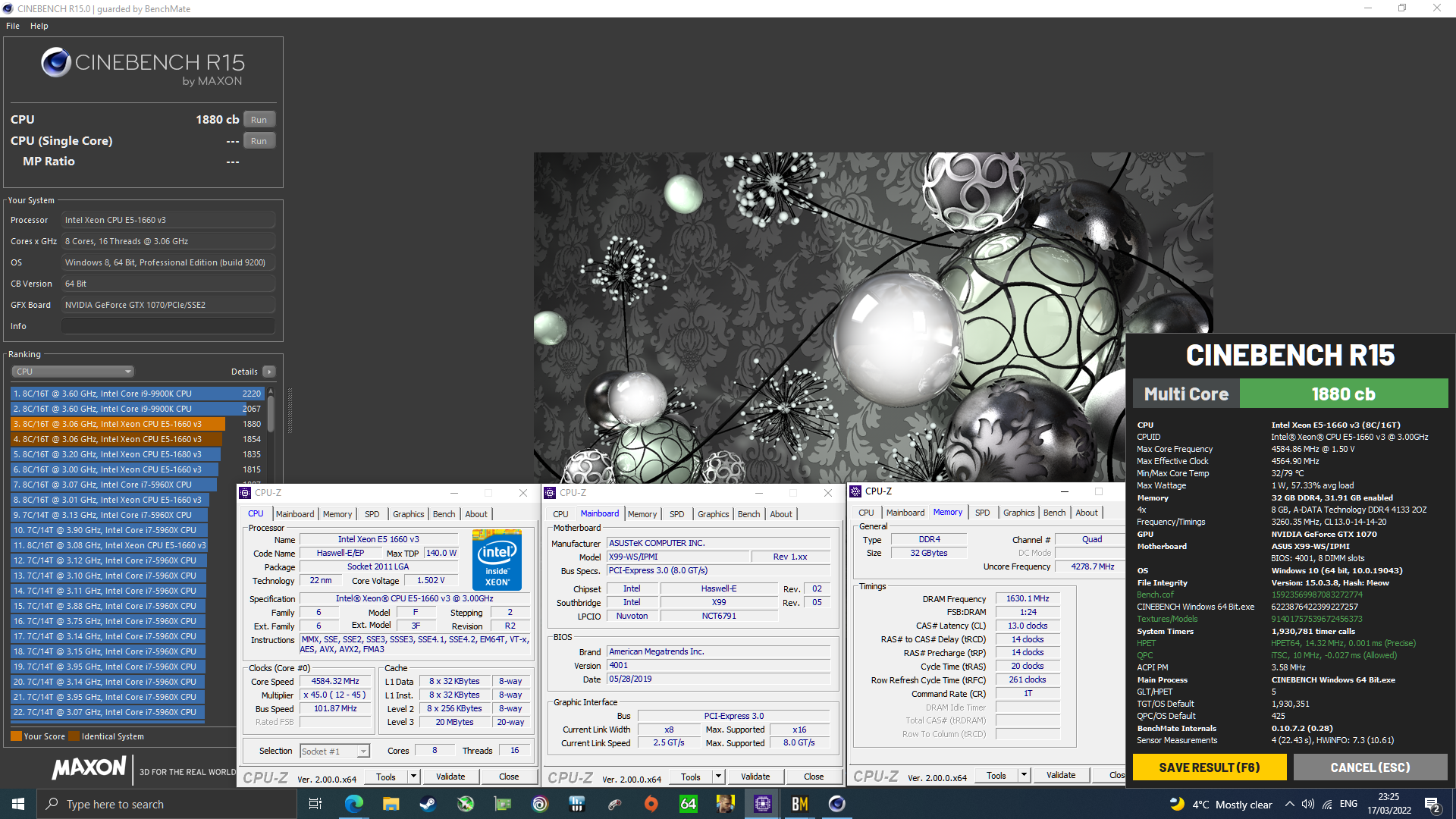Click Close in the middle CPU-Z window

coord(814,777)
